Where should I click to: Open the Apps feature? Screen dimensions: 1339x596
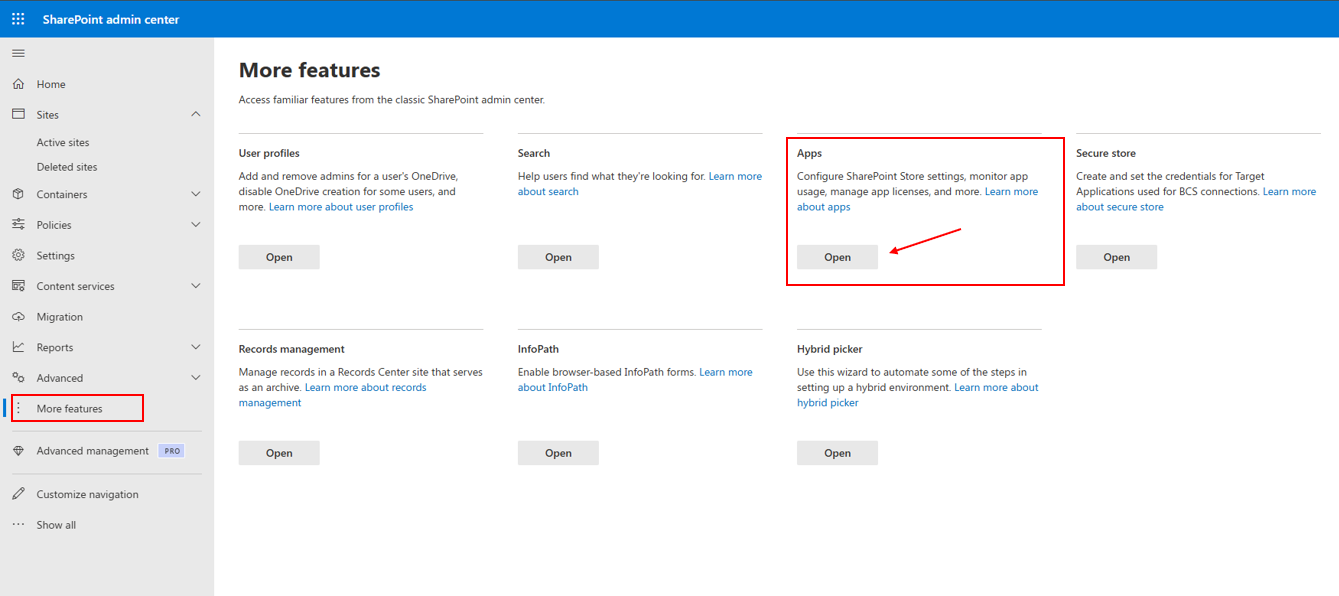[x=837, y=257]
